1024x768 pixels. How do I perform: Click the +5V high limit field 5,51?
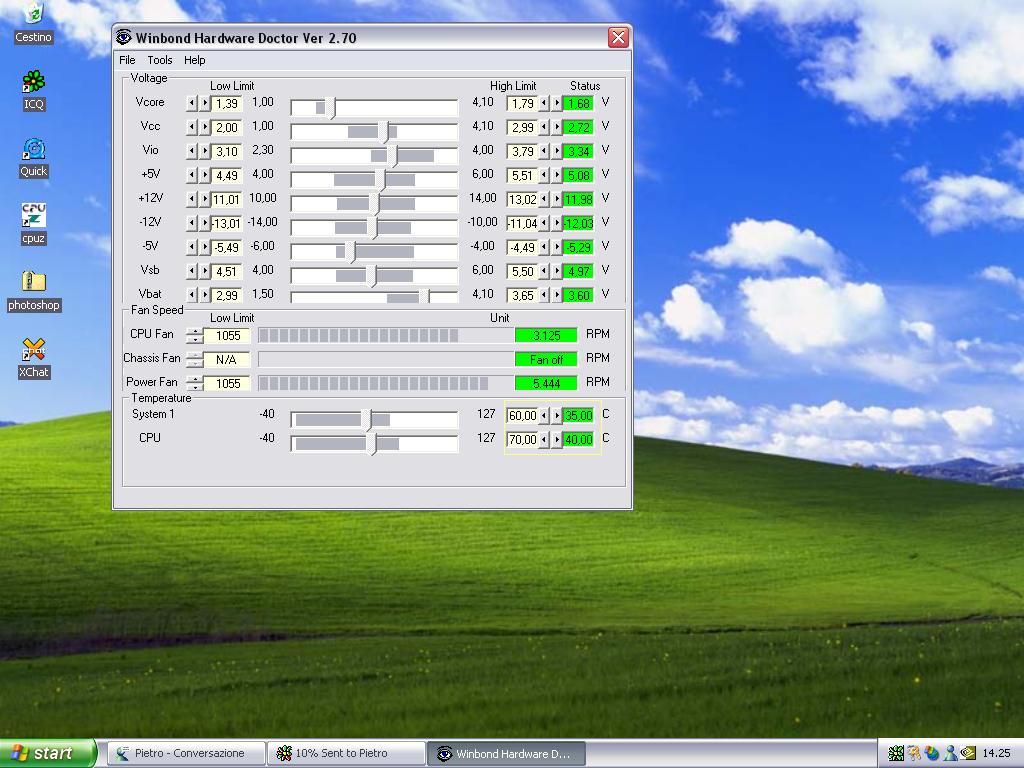[522, 175]
